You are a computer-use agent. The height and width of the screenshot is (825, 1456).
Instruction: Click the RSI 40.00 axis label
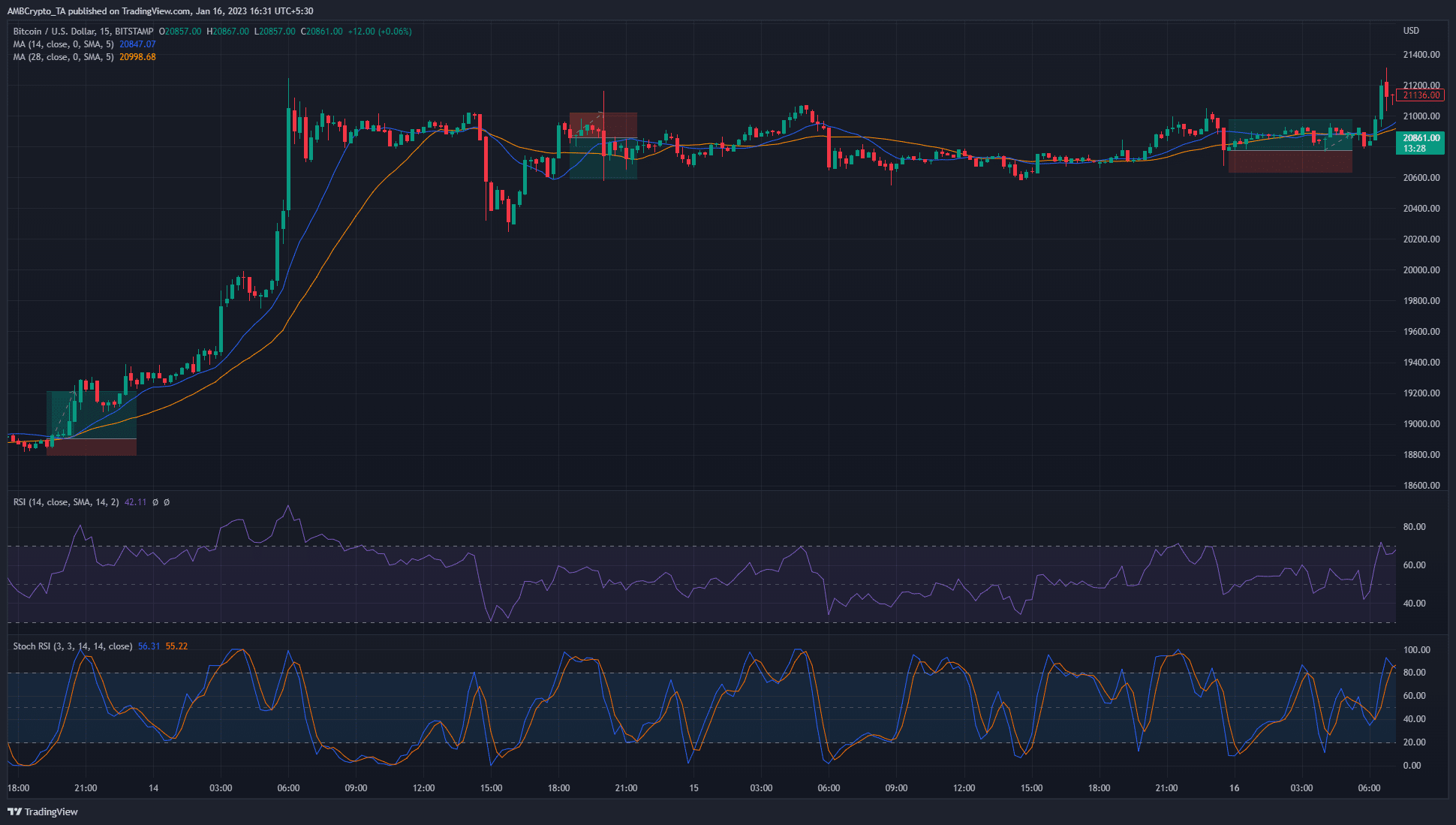coord(1415,604)
